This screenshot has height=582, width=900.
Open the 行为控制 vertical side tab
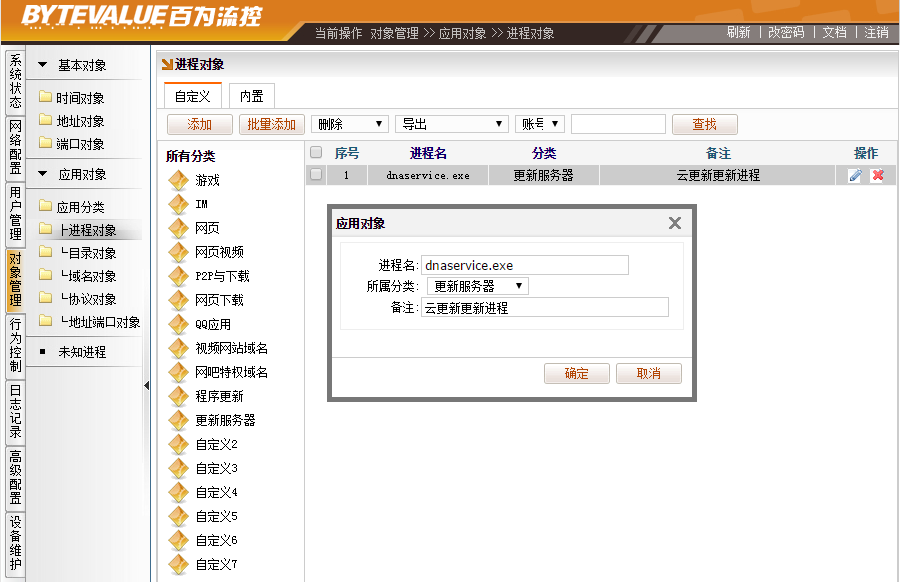click(x=14, y=345)
